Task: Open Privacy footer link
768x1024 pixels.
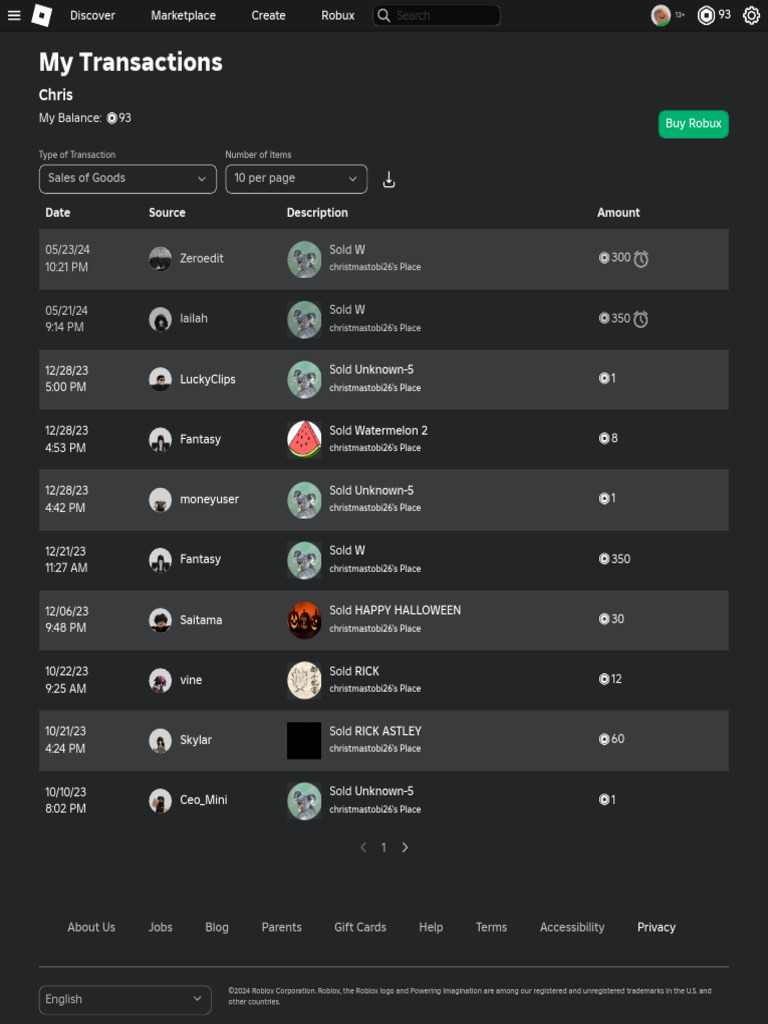Action: 656,927
